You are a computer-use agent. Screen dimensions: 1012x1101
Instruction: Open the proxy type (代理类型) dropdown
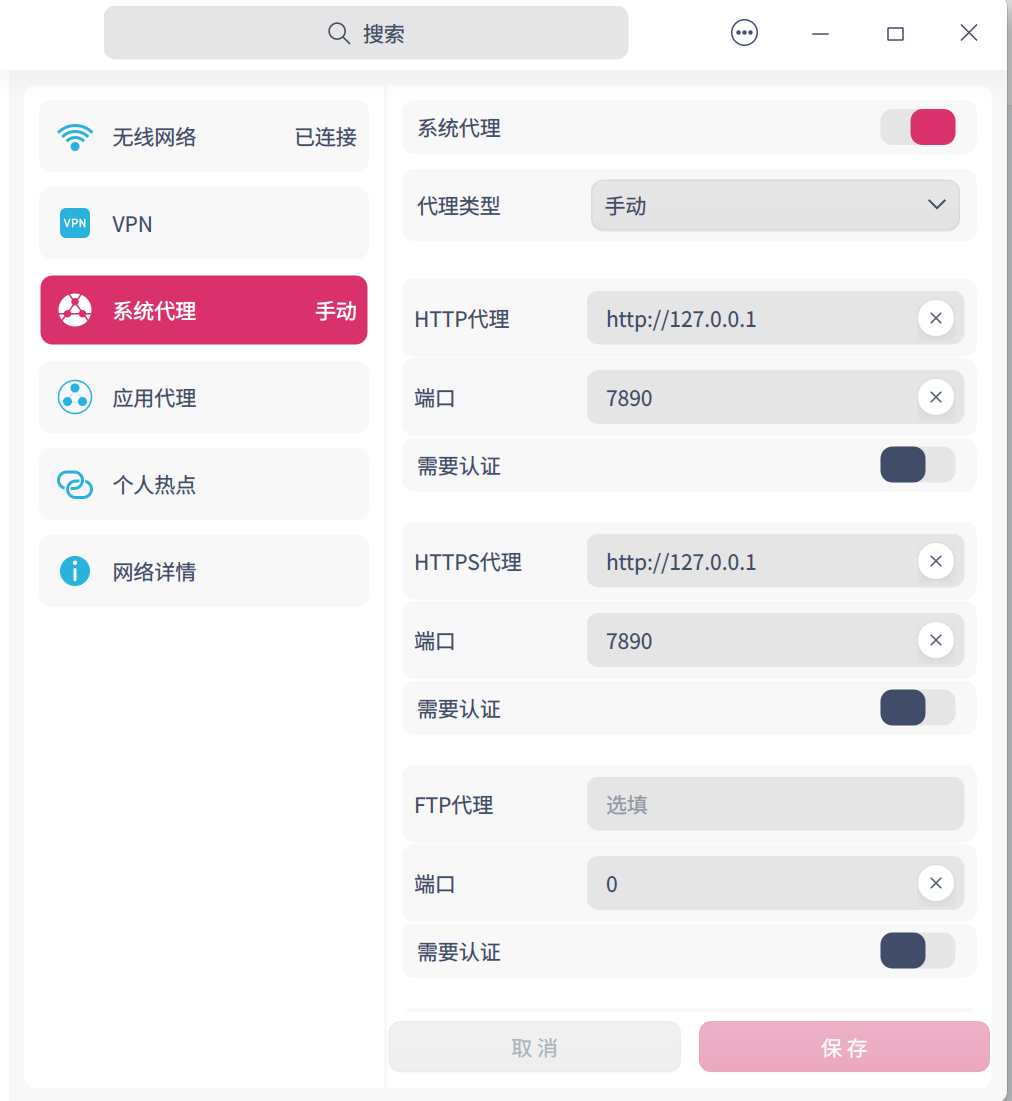[x=775, y=206]
